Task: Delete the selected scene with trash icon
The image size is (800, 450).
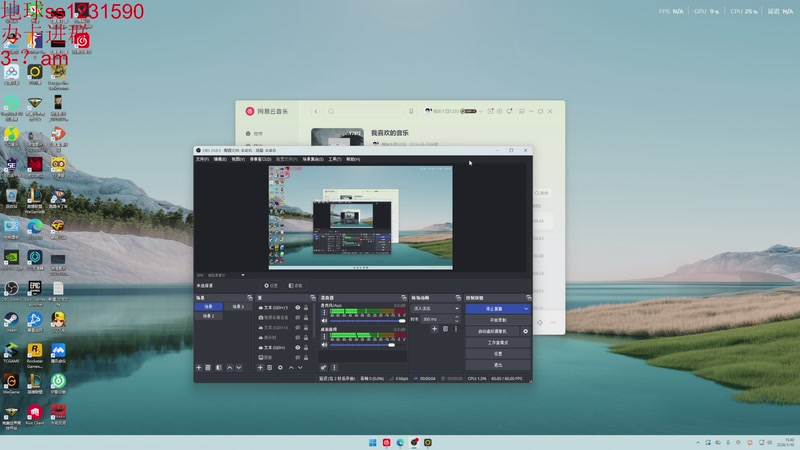Action: 208,368
